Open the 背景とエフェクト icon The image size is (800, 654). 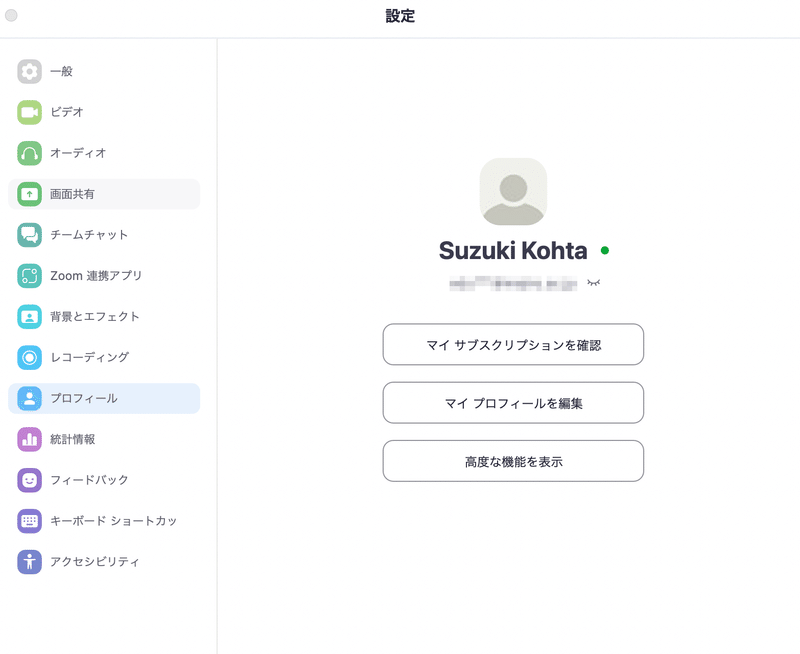(x=30, y=316)
